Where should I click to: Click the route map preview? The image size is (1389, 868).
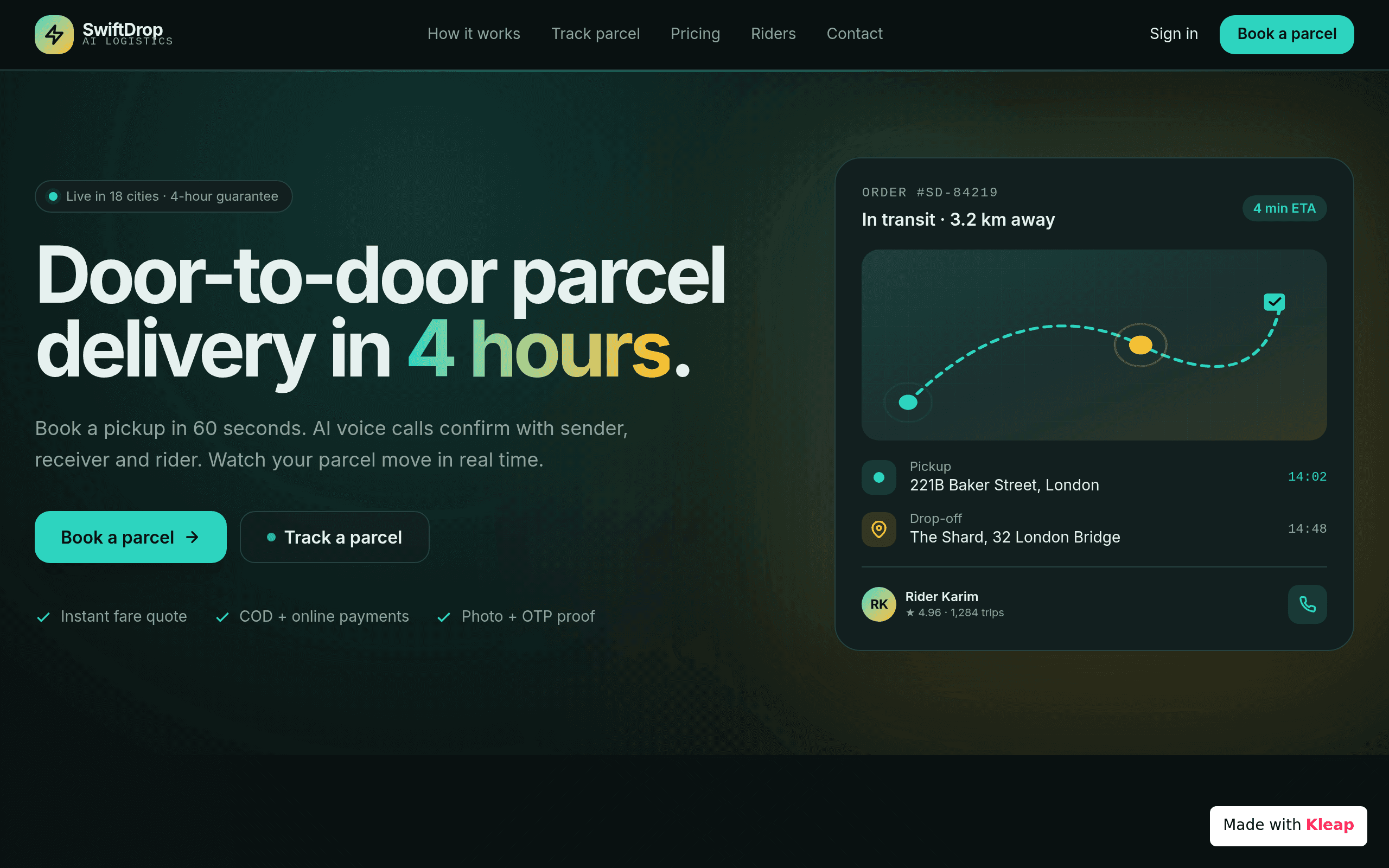[x=1094, y=344]
